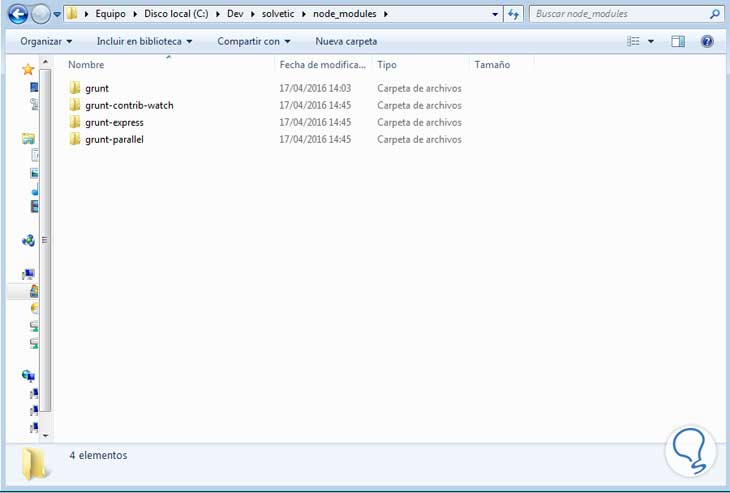
Task: Expand the arrow after Disco local (C:)
Action: click(x=217, y=14)
